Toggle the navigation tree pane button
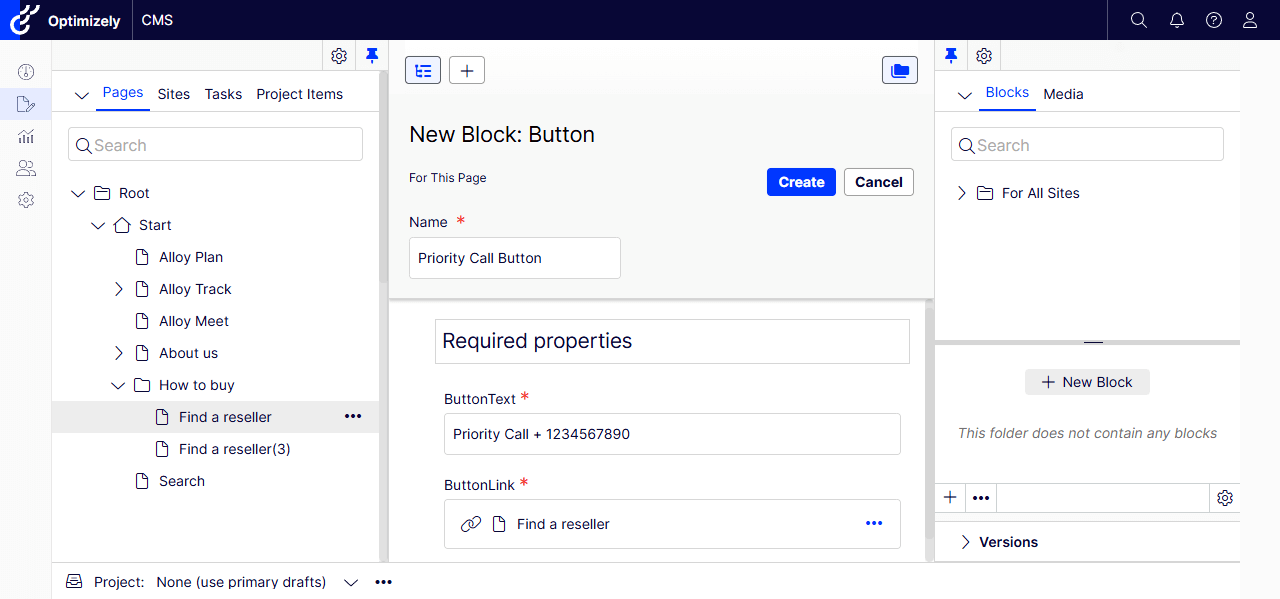This screenshot has width=1280, height=599. (x=423, y=70)
